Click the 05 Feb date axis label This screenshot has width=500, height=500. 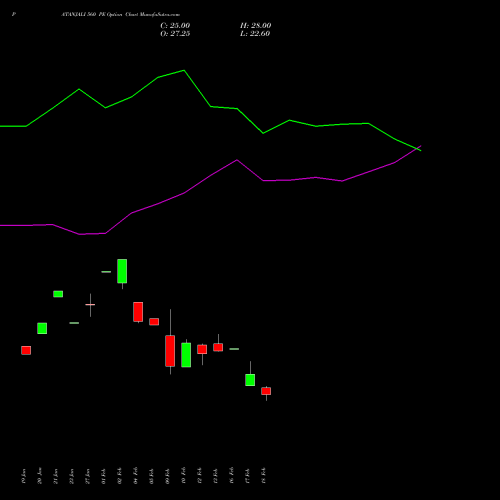pos(152,476)
